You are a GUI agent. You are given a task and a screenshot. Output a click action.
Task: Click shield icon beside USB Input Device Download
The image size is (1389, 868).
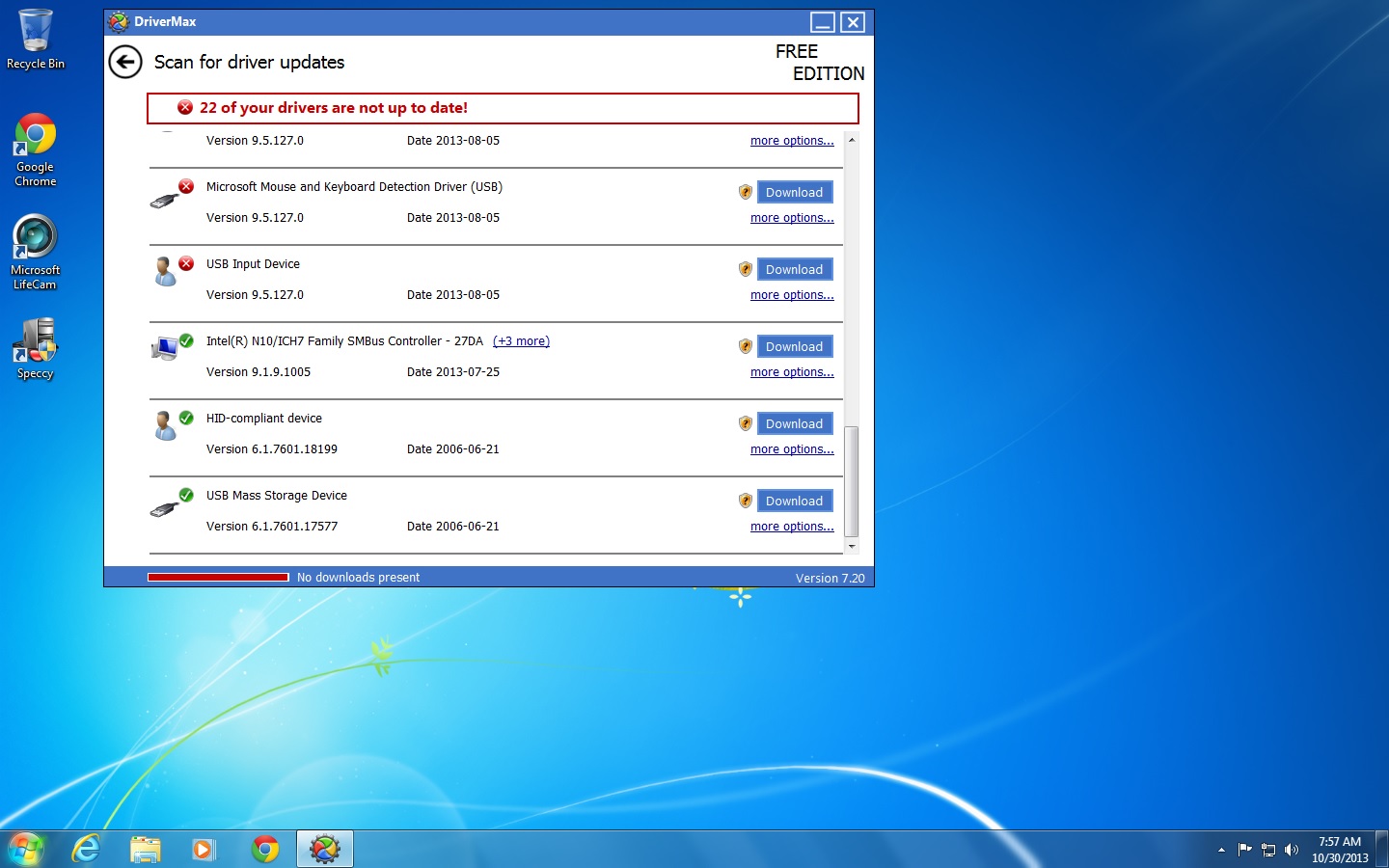tap(746, 269)
